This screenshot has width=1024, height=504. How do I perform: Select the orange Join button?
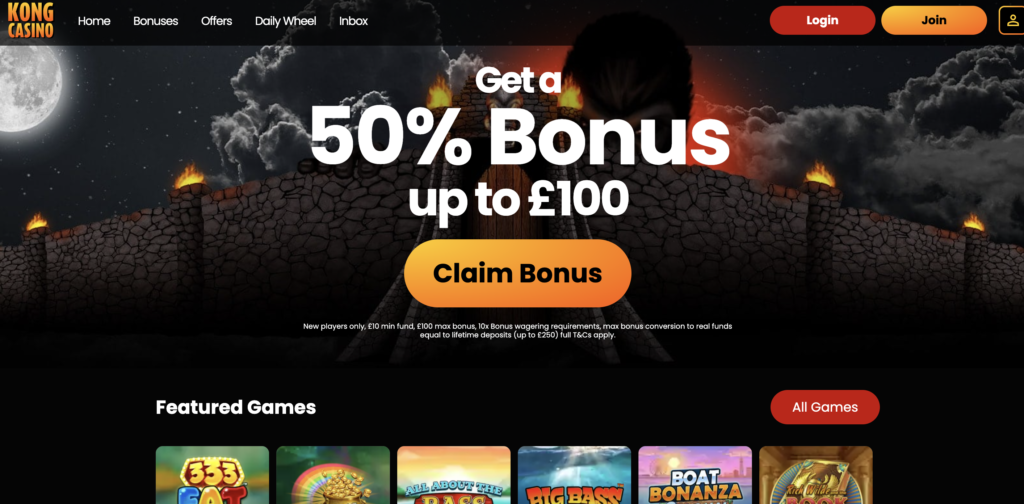pos(934,20)
